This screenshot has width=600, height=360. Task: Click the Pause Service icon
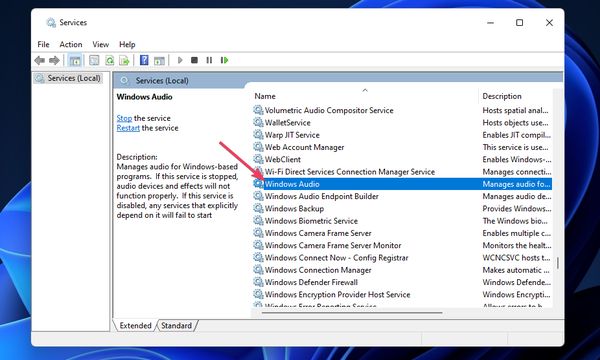[209, 60]
